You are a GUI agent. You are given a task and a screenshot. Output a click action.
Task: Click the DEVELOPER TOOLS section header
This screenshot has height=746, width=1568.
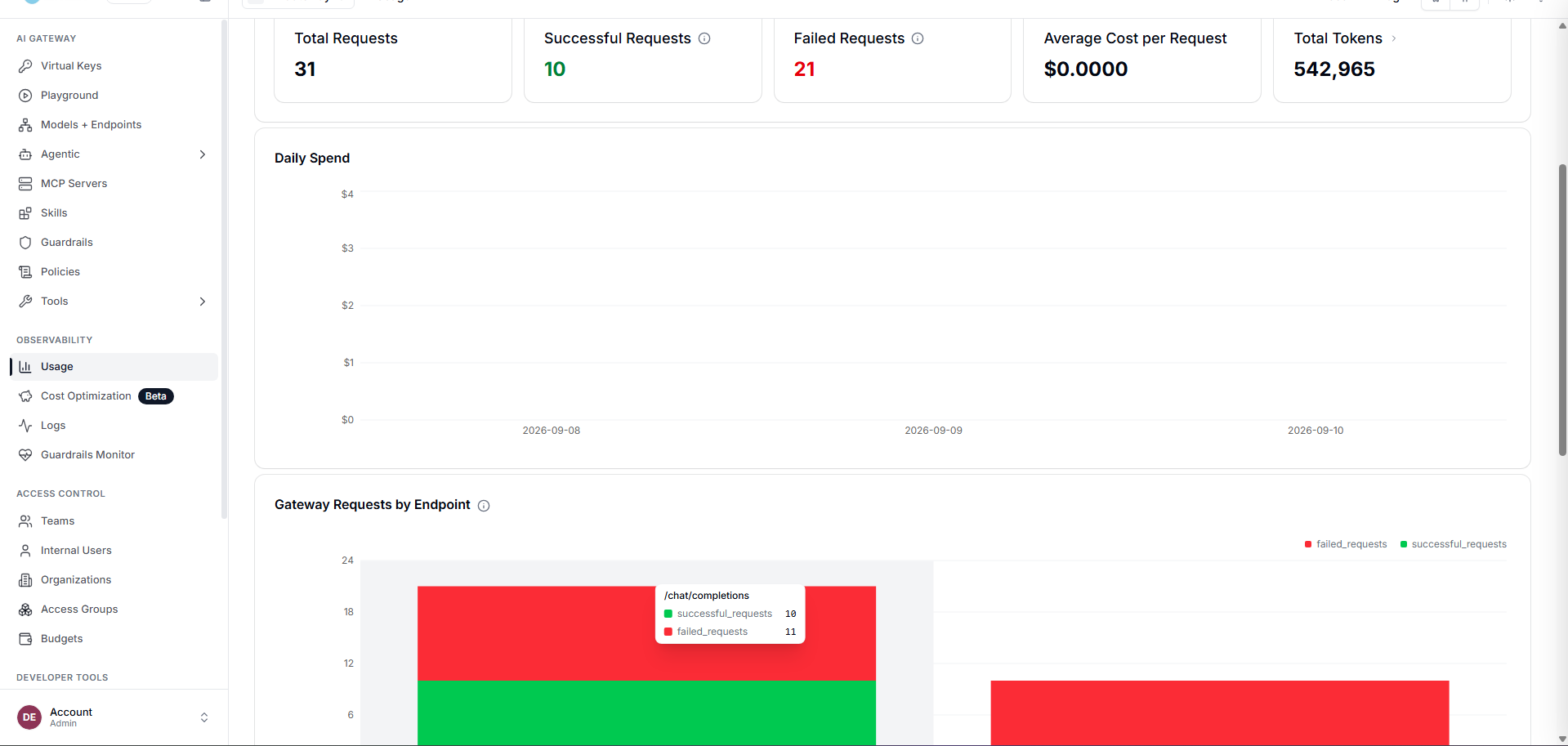click(x=62, y=677)
